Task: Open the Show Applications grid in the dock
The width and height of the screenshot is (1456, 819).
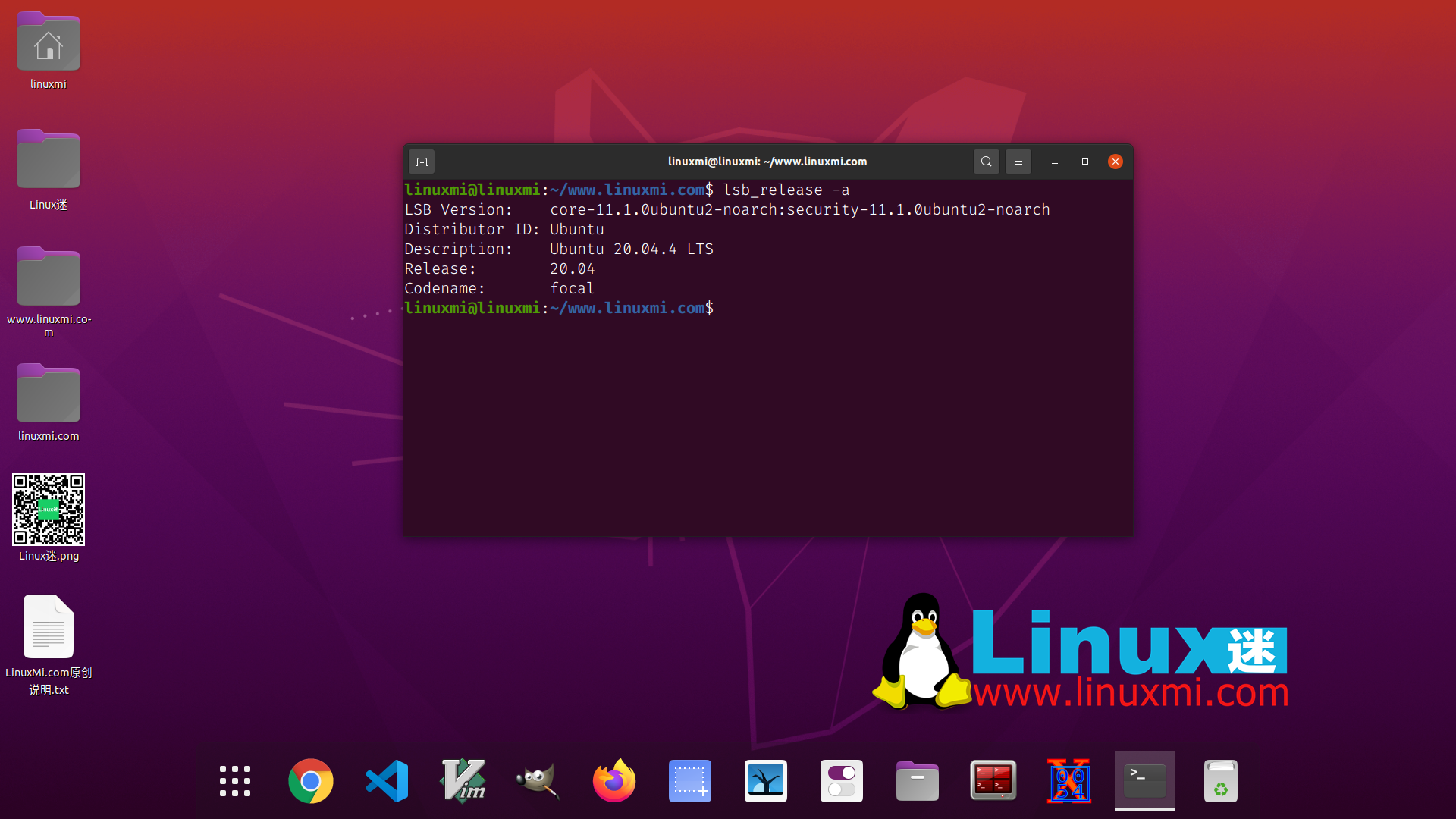Action: tap(235, 781)
